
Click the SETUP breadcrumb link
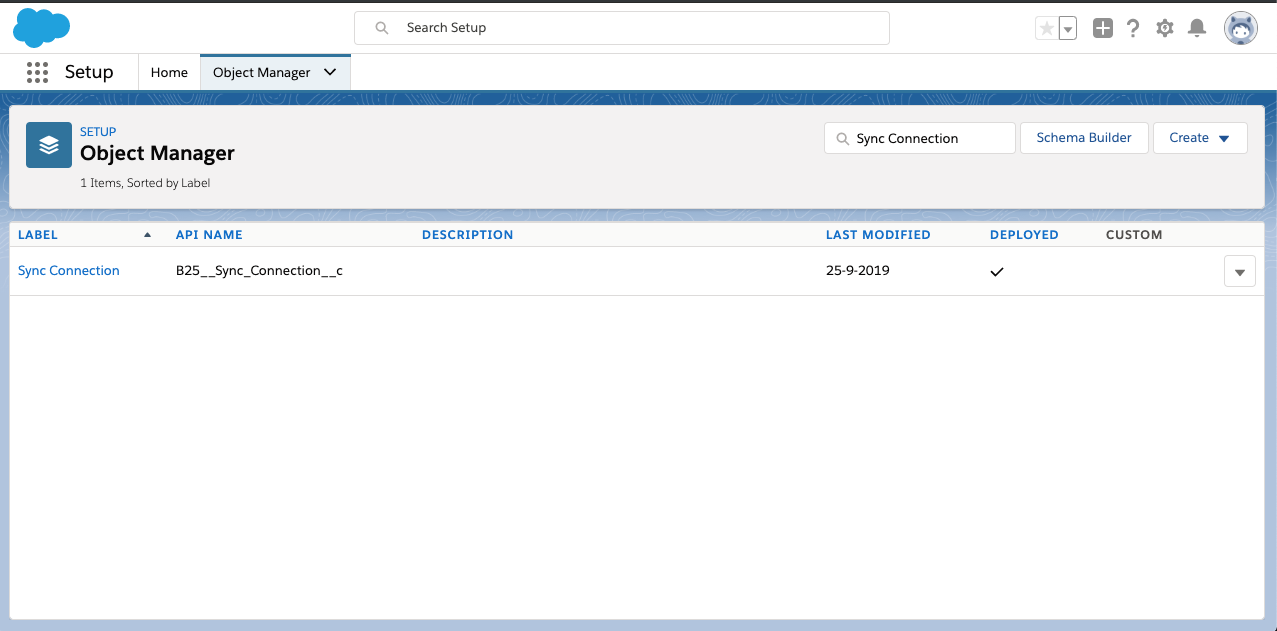click(98, 131)
